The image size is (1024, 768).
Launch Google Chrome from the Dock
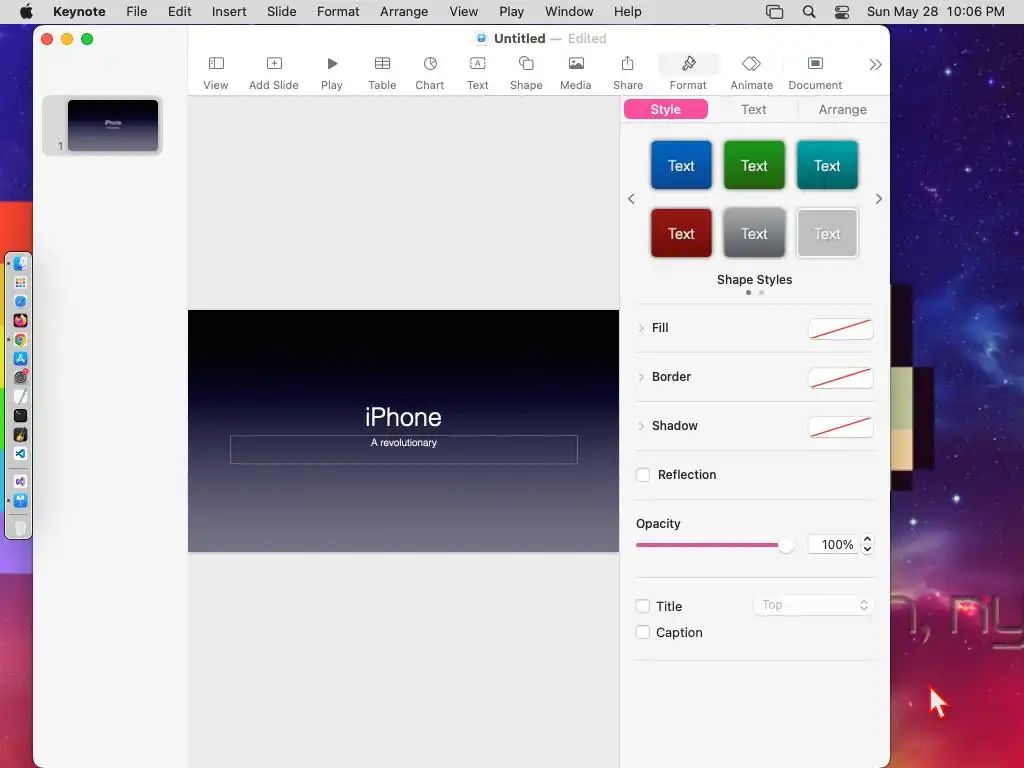[x=20, y=340]
